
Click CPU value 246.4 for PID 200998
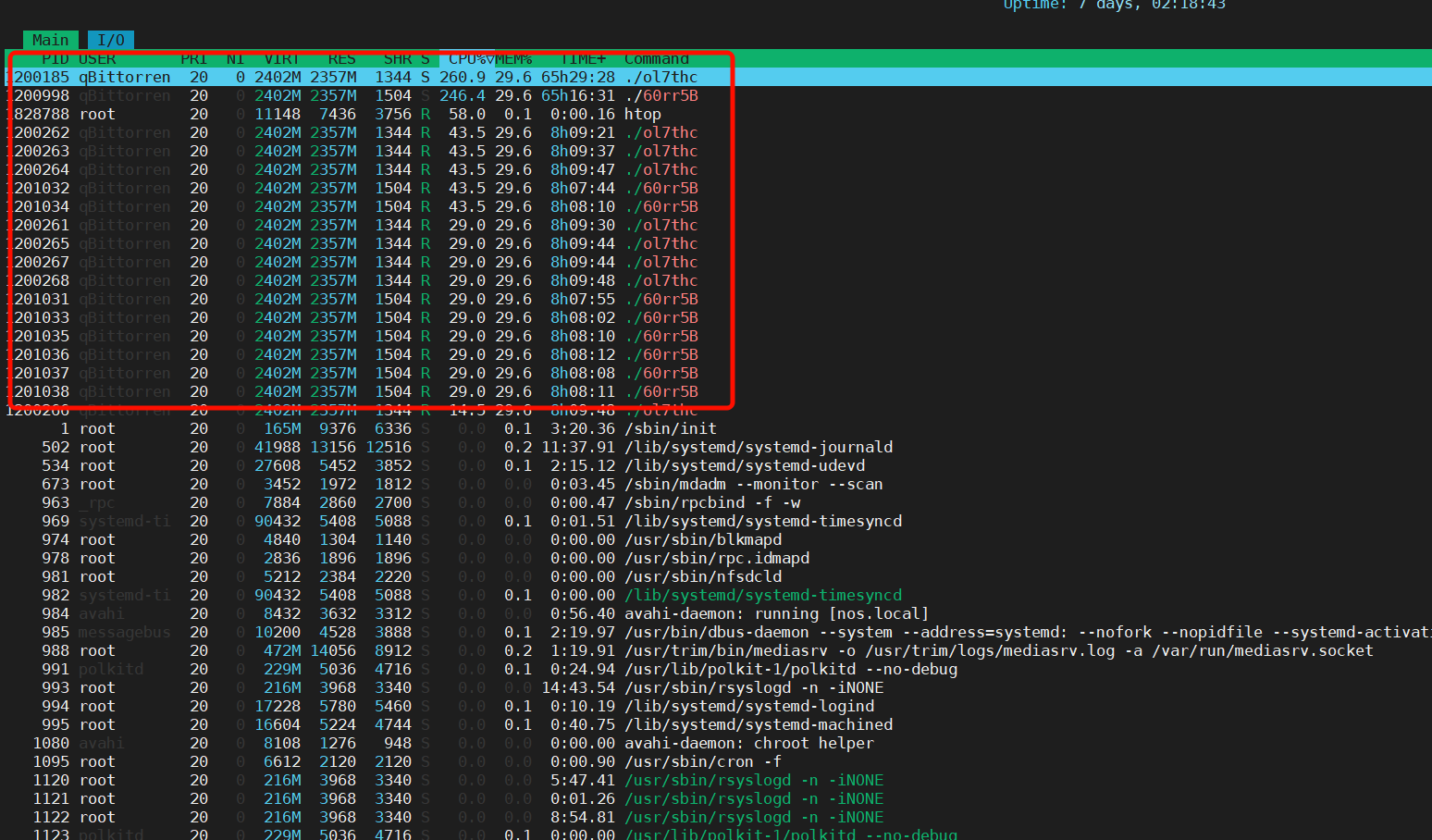(x=463, y=95)
